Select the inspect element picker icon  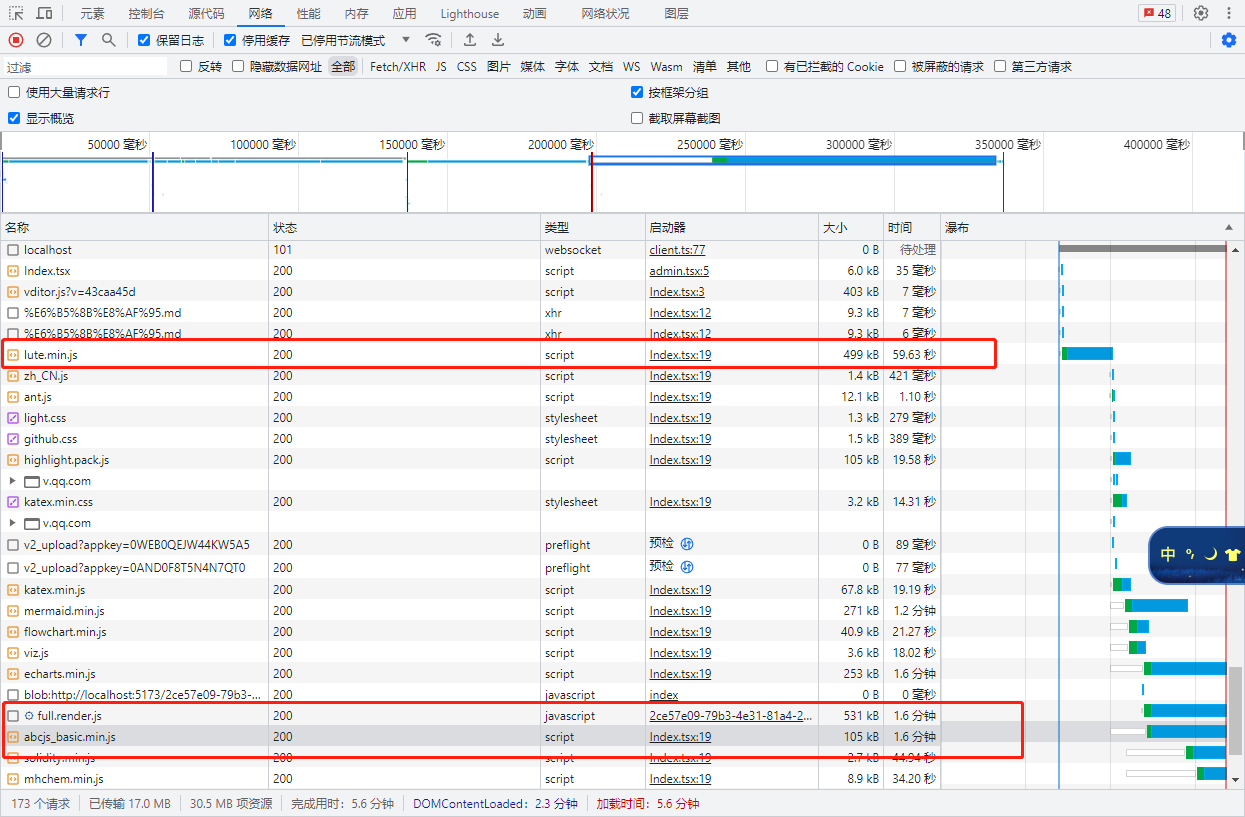tap(17, 13)
